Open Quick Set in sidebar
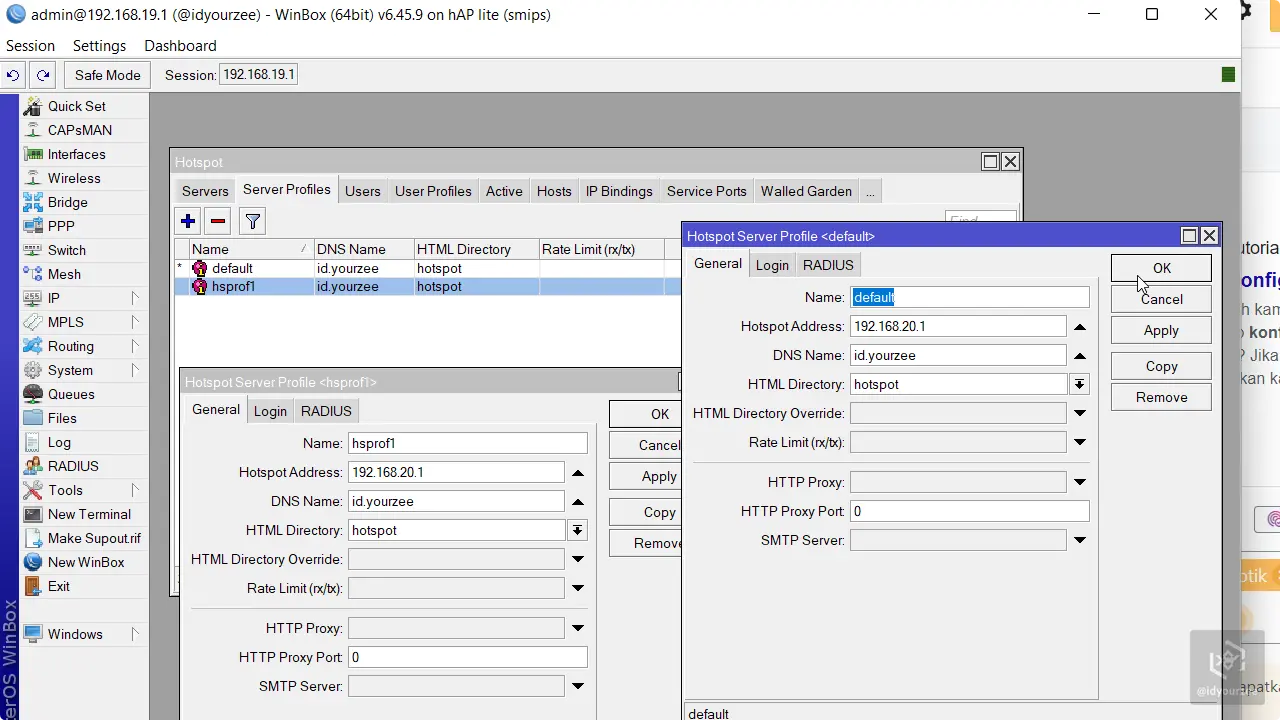The width and height of the screenshot is (1280, 720). [76, 106]
